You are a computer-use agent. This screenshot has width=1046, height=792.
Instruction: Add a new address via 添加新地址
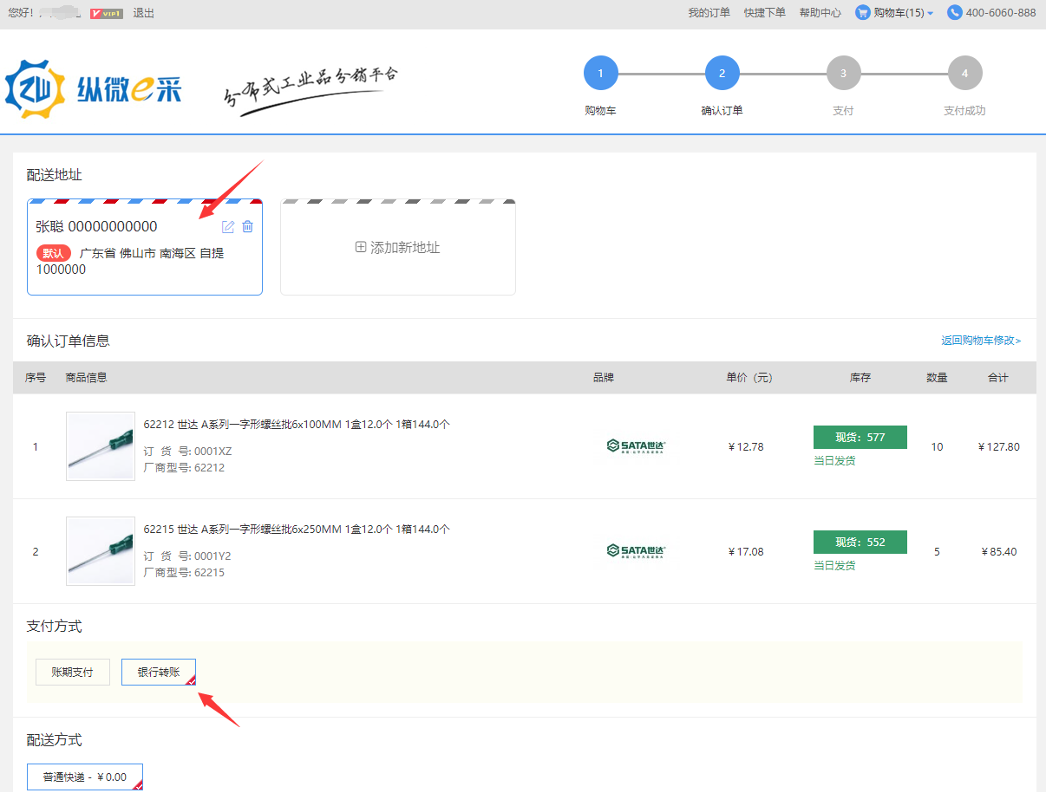[x=398, y=248]
